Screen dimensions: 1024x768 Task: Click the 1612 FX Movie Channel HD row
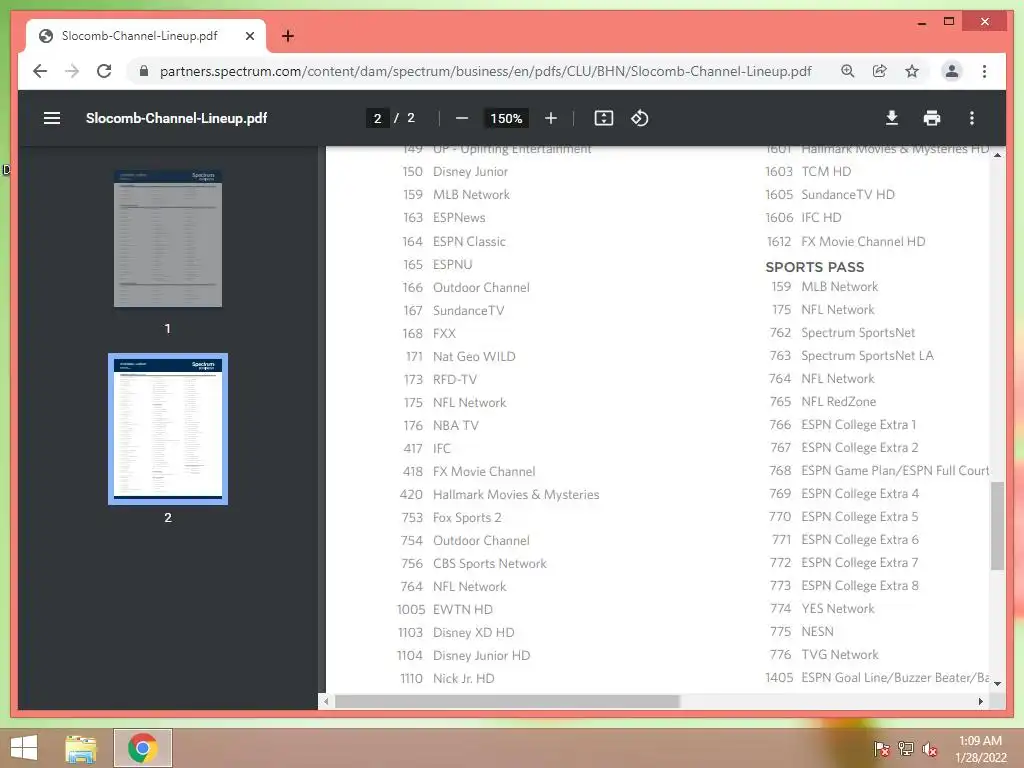tap(845, 242)
